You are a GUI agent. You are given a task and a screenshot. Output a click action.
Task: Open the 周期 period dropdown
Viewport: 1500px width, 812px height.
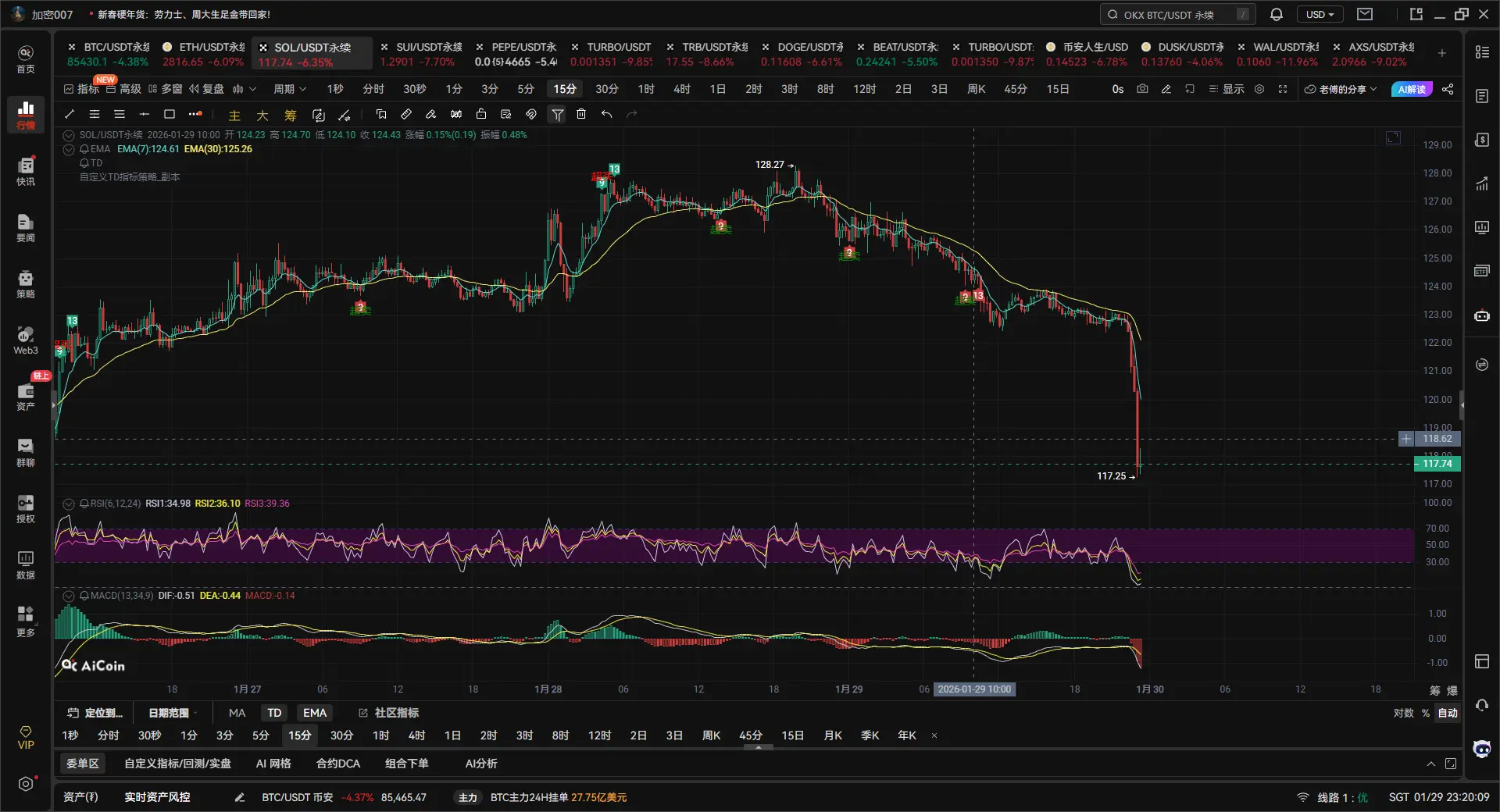289,89
